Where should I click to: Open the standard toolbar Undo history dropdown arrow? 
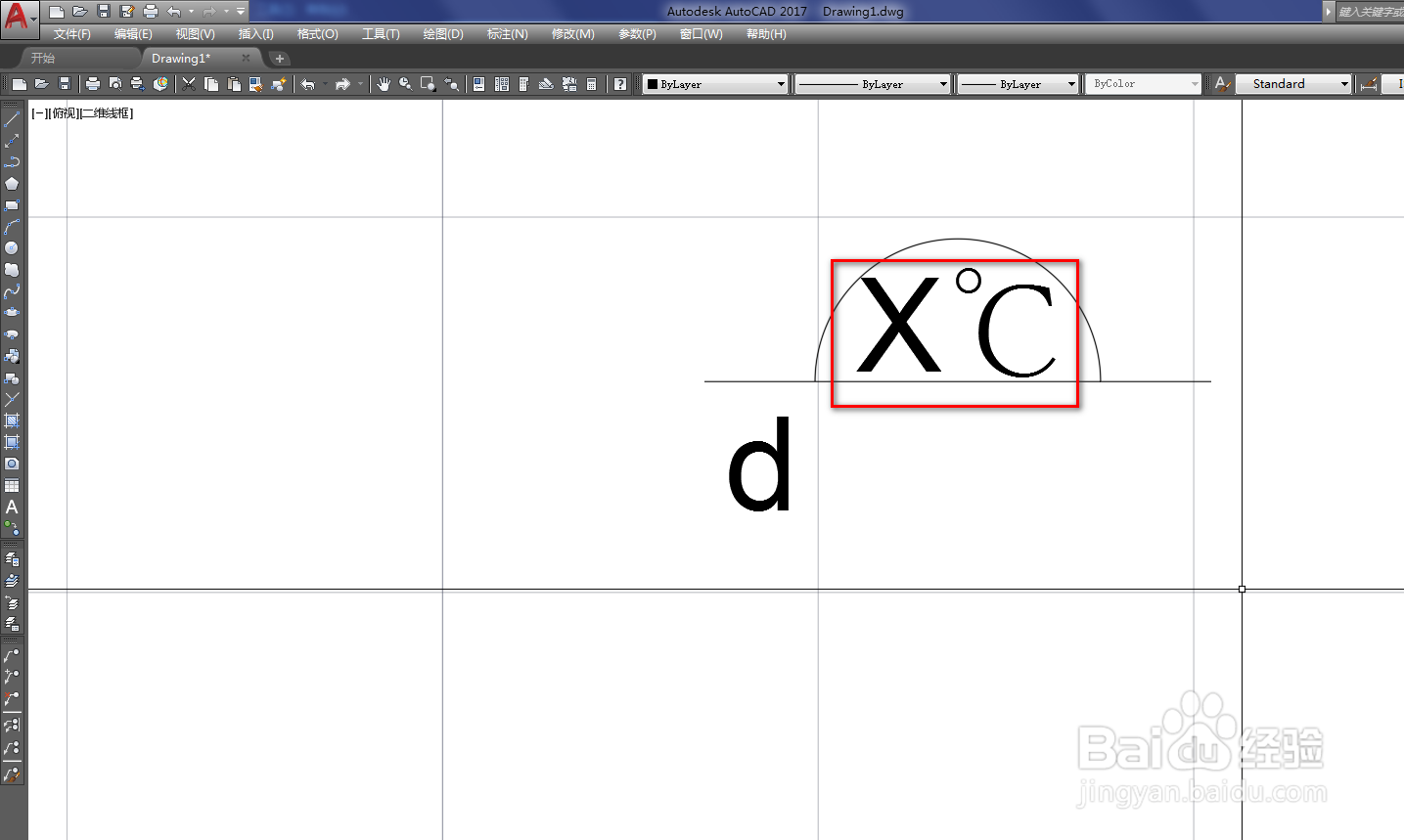325,84
